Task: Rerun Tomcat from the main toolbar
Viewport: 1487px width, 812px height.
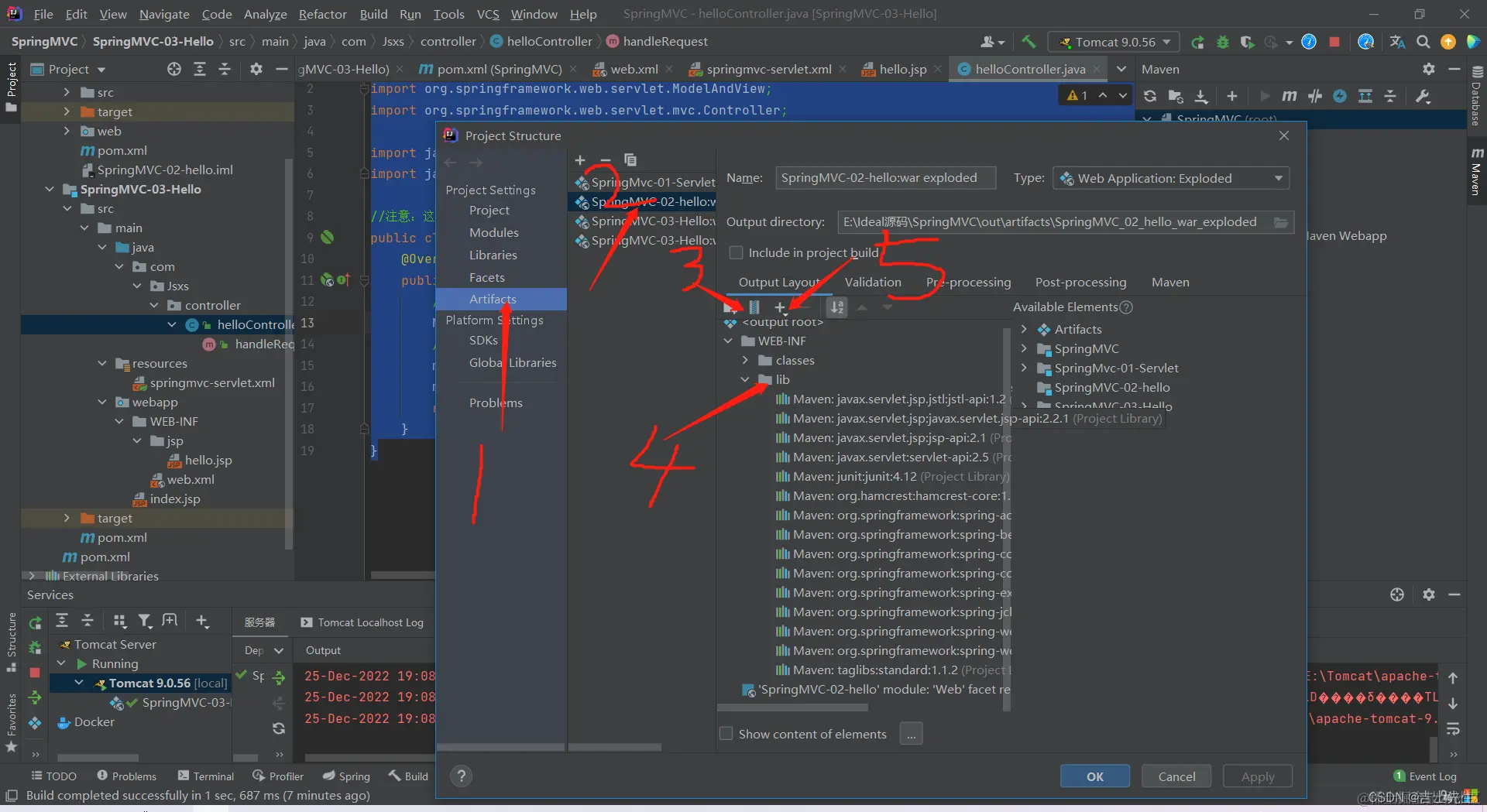Action: [1197, 42]
